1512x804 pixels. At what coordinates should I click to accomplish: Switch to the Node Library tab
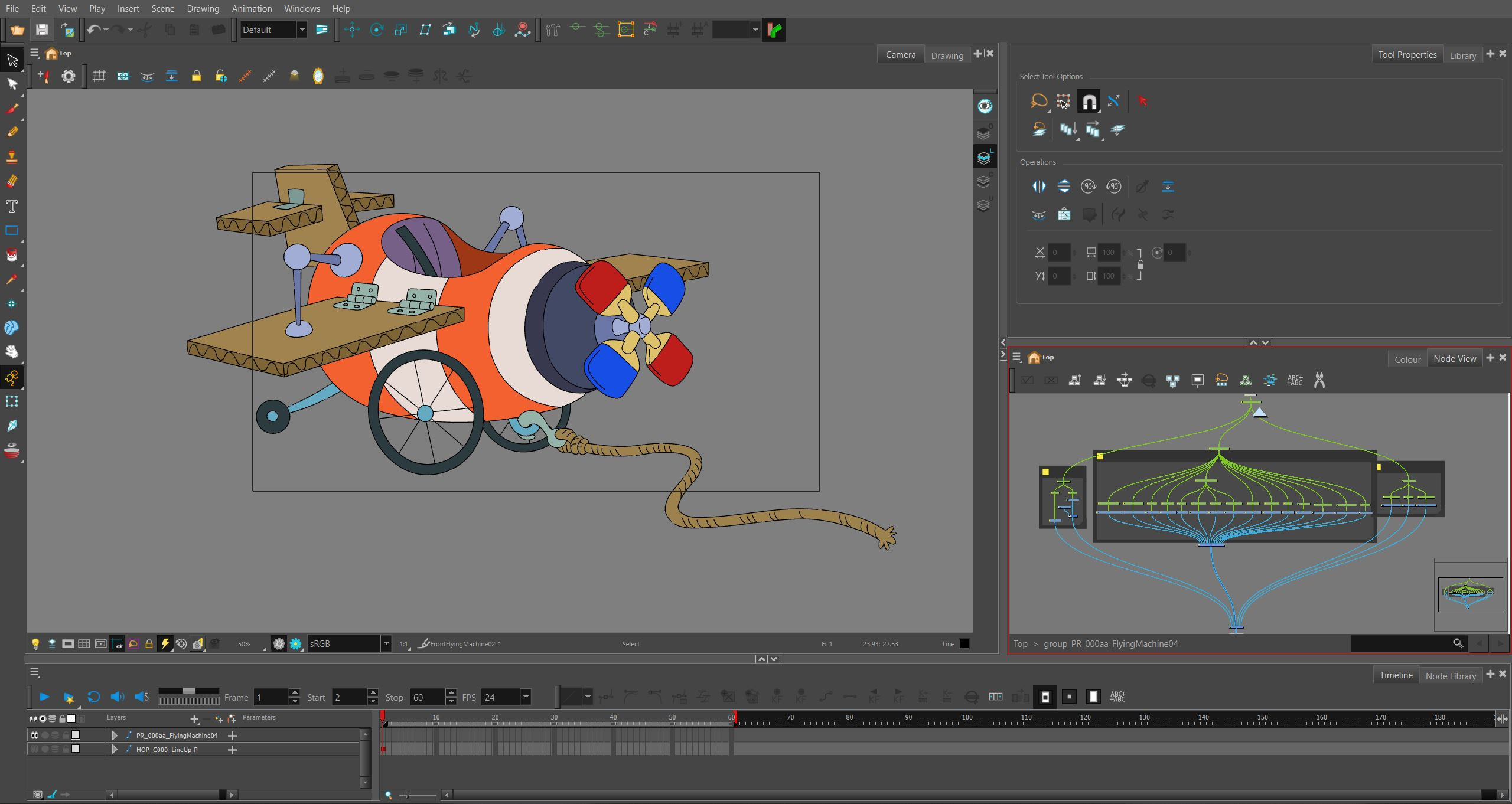click(x=1451, y=676)
